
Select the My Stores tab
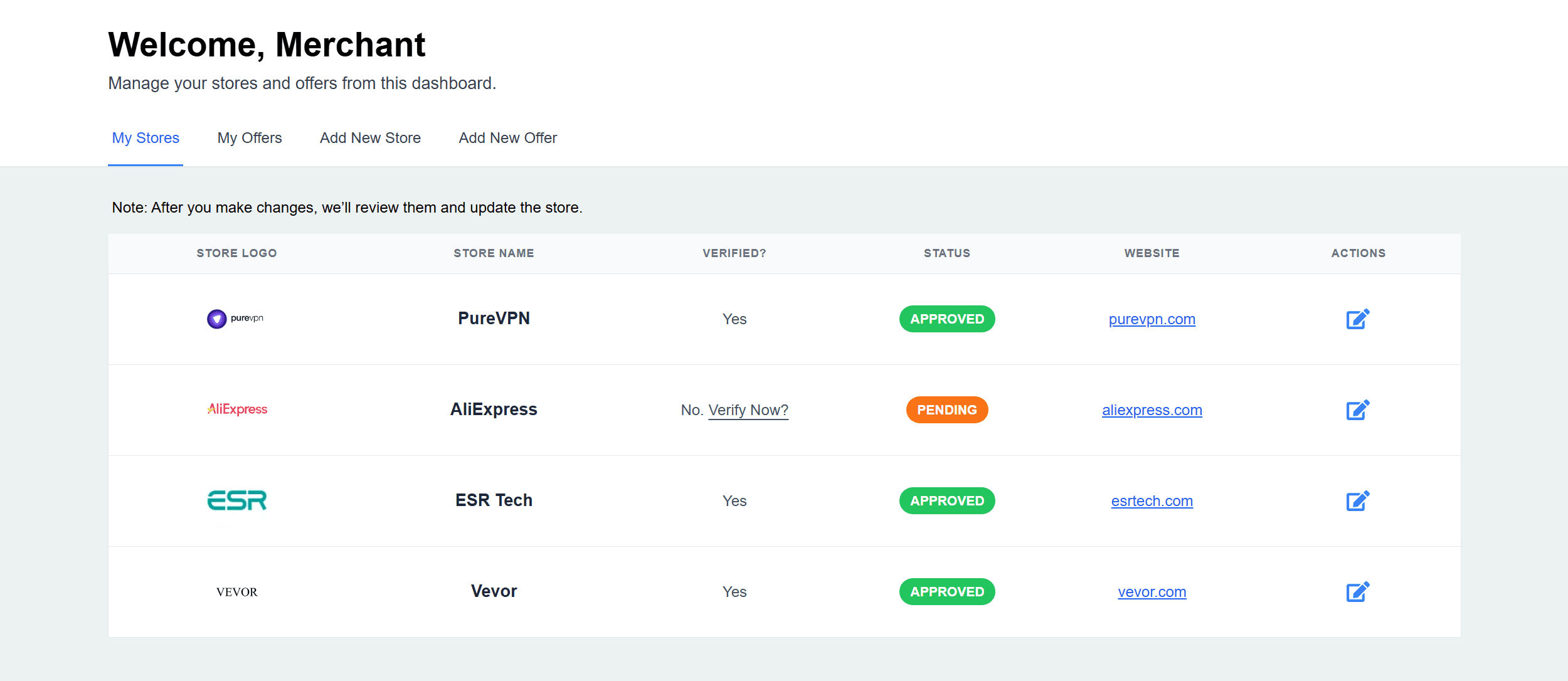click(x=145, y=138)
